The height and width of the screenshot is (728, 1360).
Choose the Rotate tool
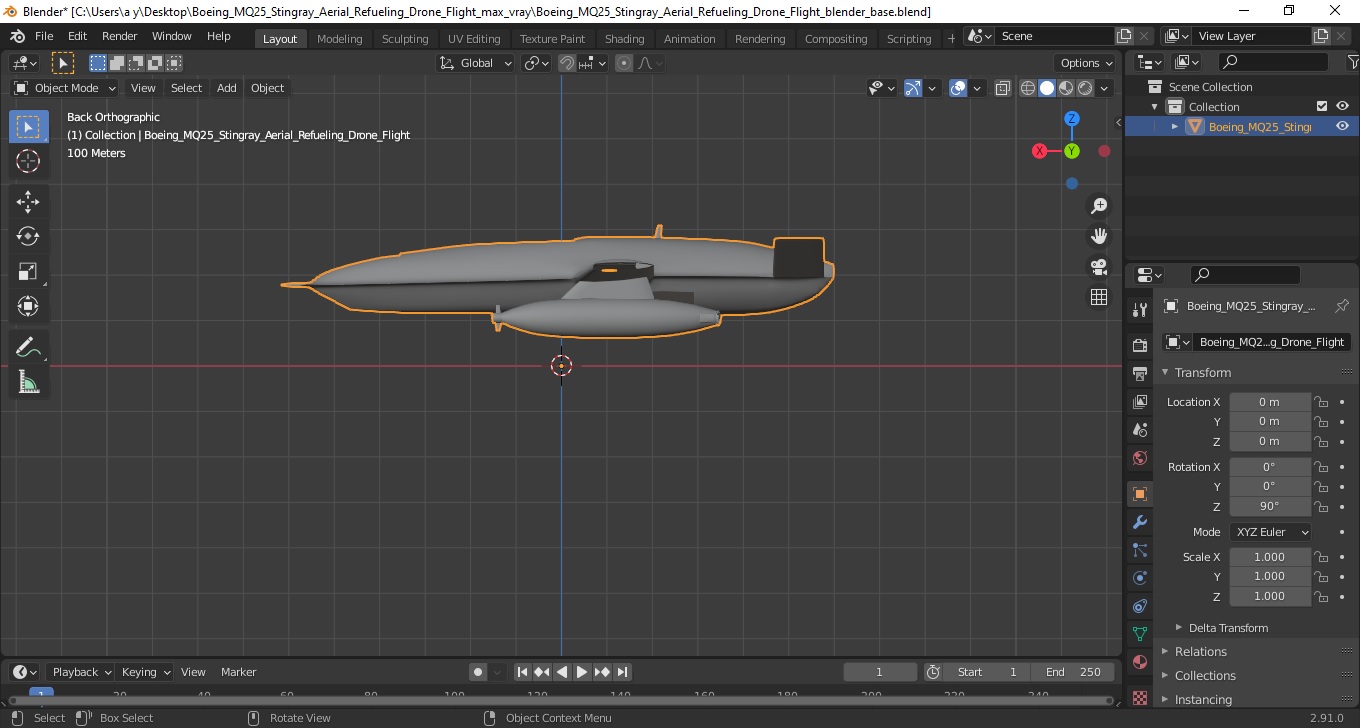[x=28, y=236]
